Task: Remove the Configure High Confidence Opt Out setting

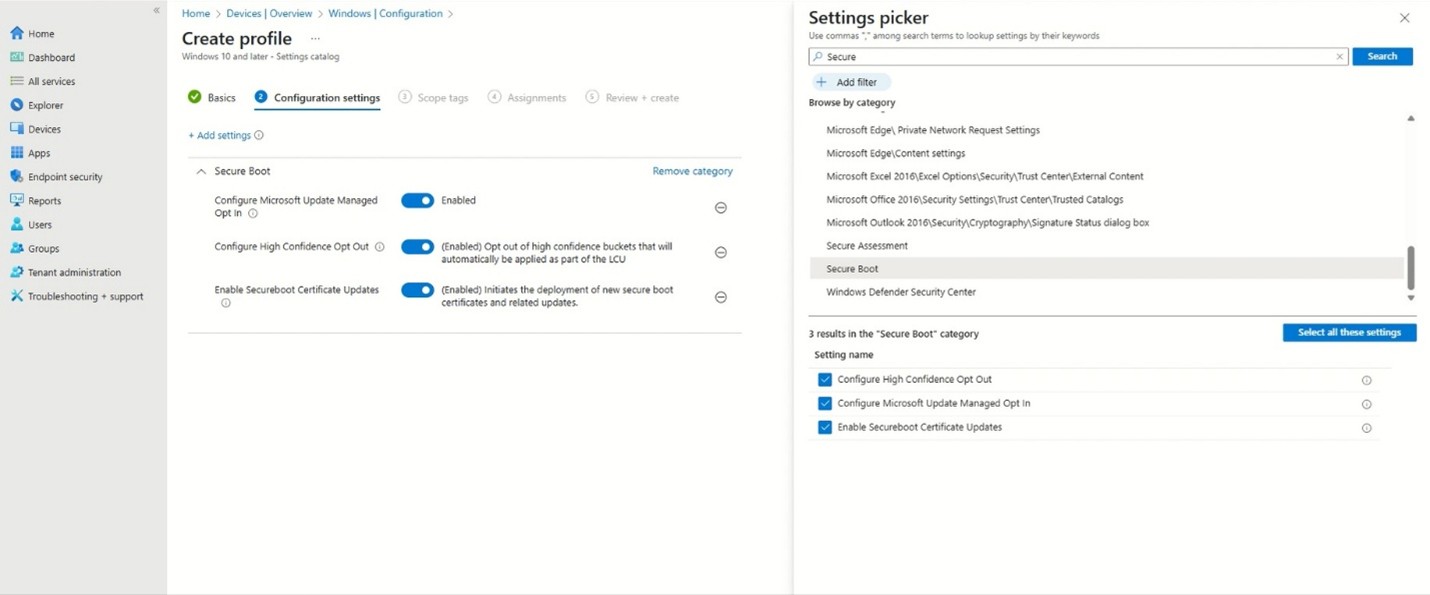Action: [x=720, y=252]
